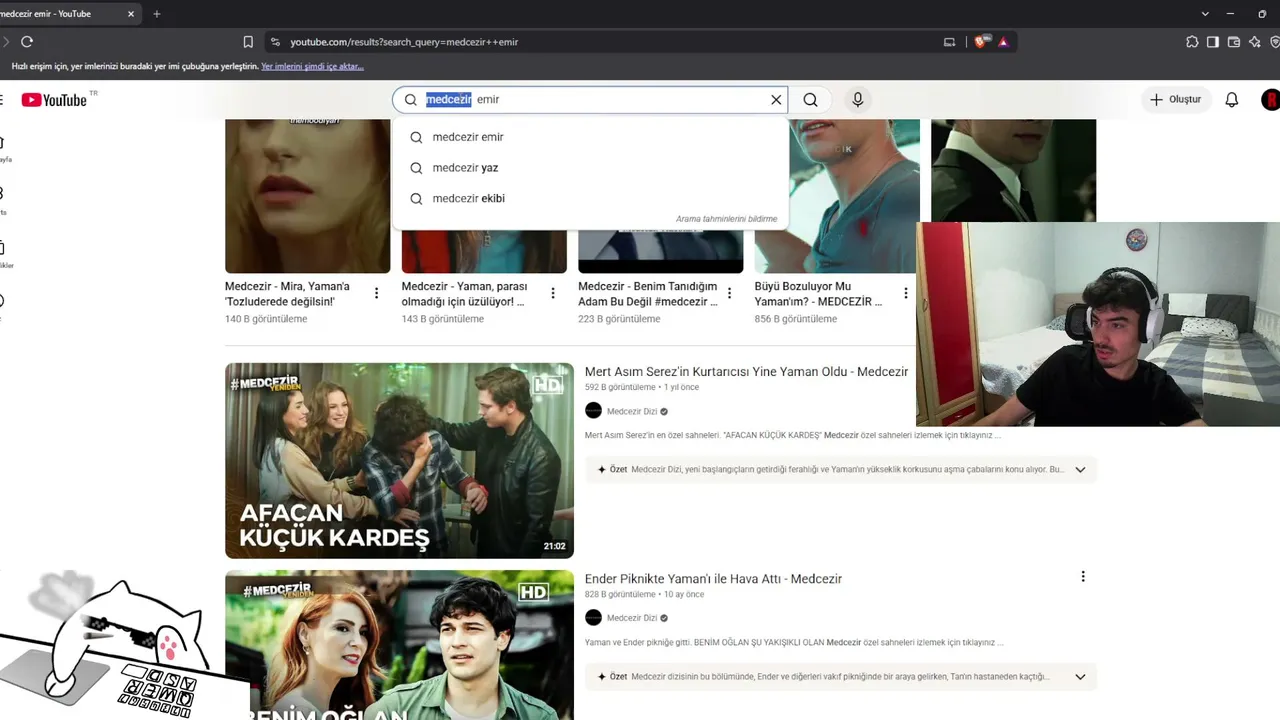
Task: Open the thumbnail of the 'Mira, Yaman'a' short
Action: point(308,196)
